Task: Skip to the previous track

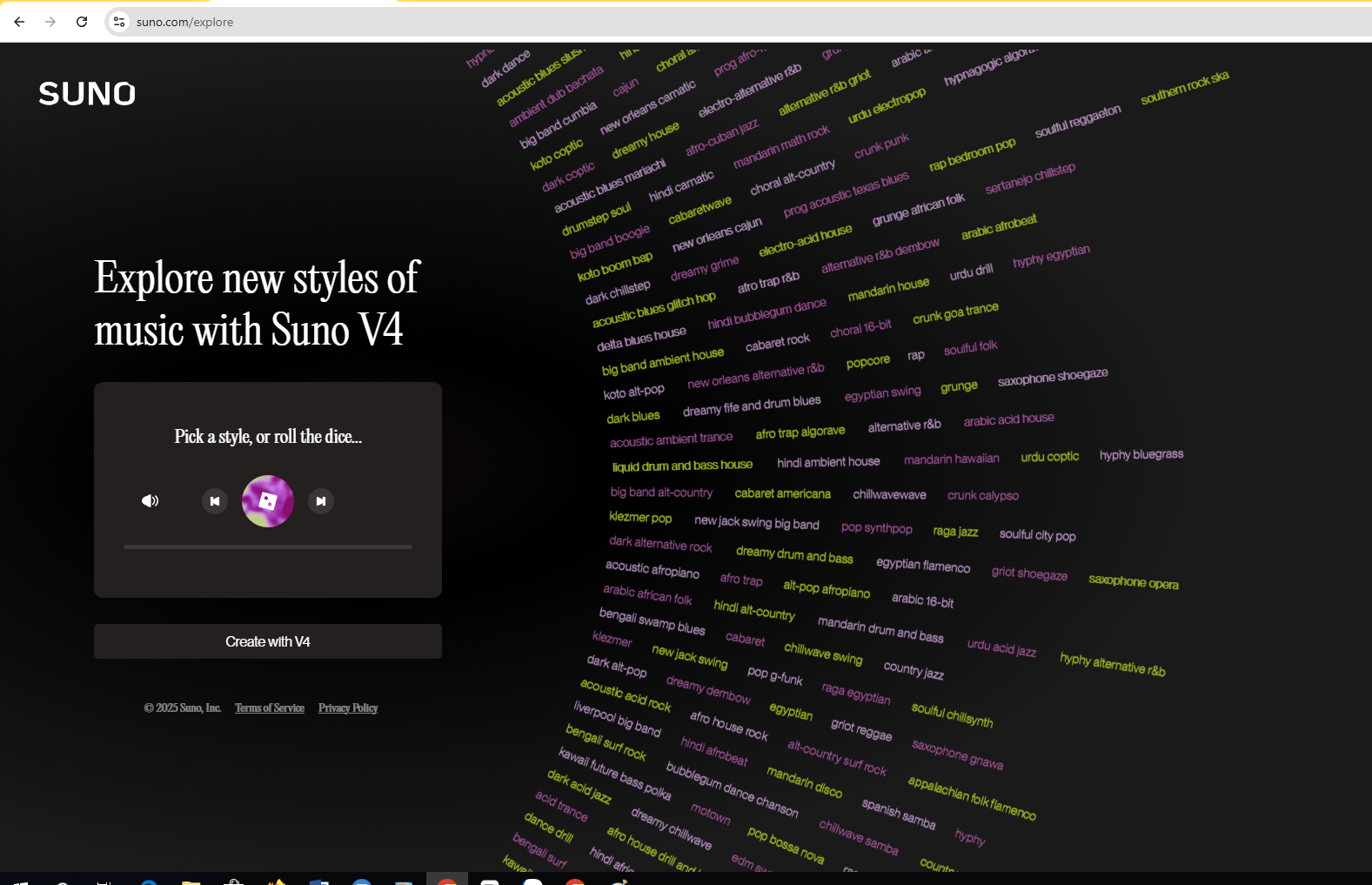Action: tap(215, 501)
